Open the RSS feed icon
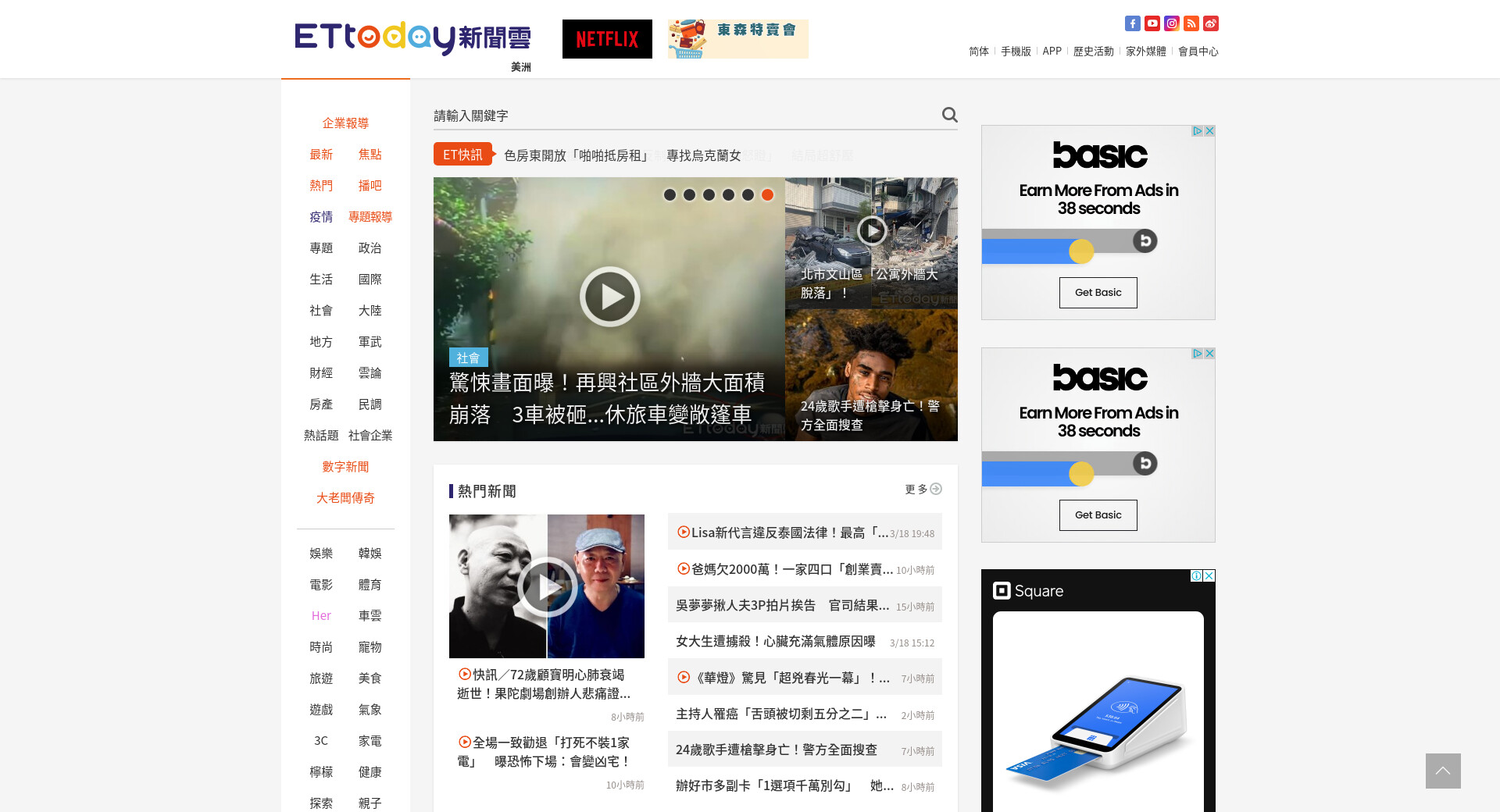1500x812 pixels. (1191, 23)
